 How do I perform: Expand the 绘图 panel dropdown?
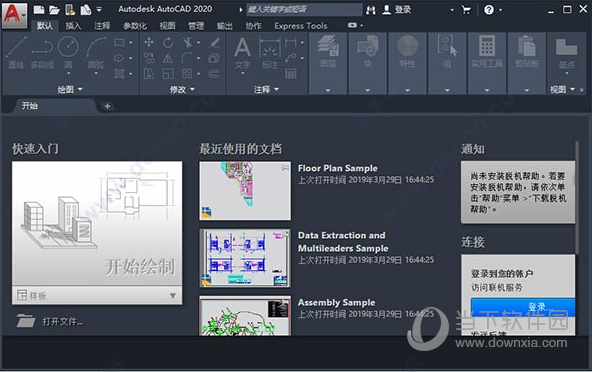tap(70, 90)
